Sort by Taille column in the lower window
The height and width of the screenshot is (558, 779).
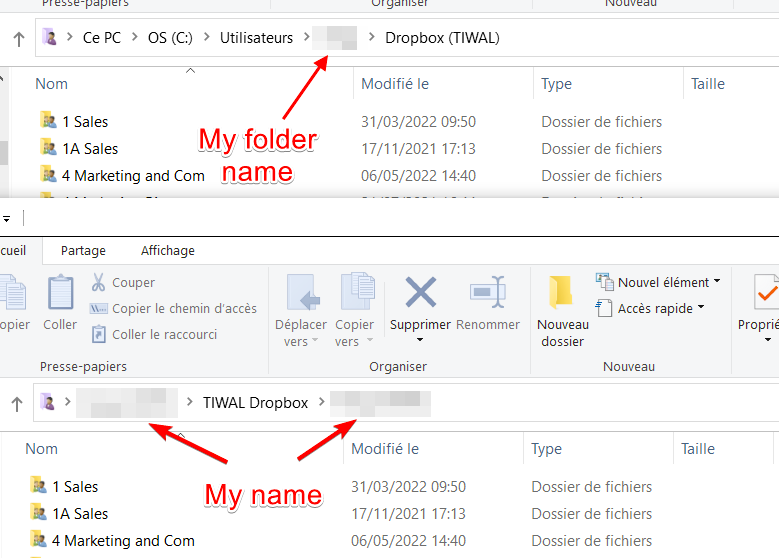698,449
